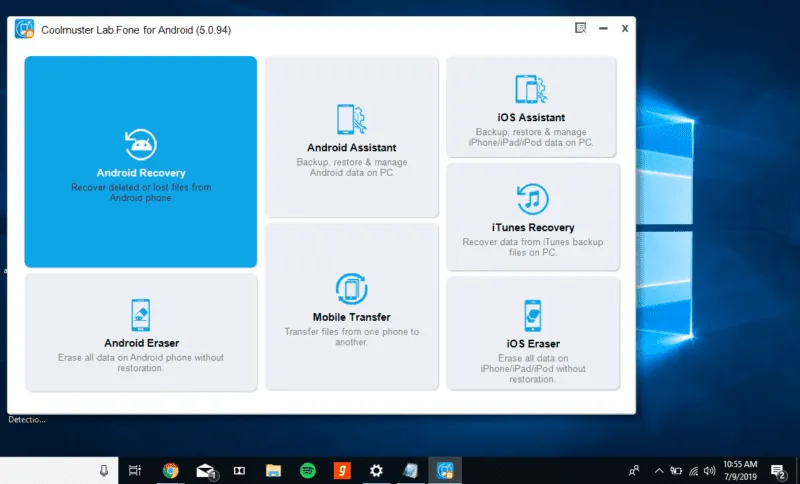Open the Action Center notifications icon
Screen dimensions: 800x484
pyautogui.click(x=778, y=471)
